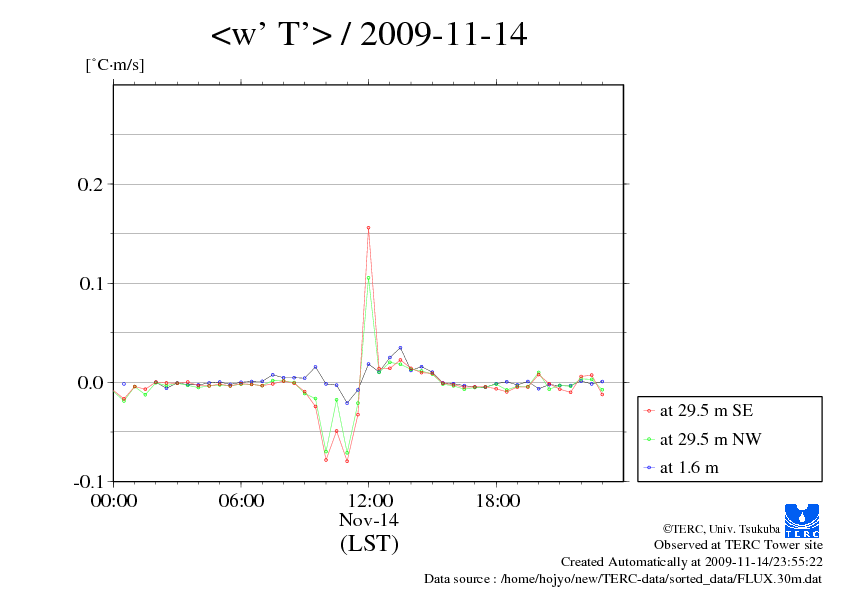This screenshot has width=842, height=595.
Task: Click x-axis label '12:00'
Action: [x=369, y=501]
